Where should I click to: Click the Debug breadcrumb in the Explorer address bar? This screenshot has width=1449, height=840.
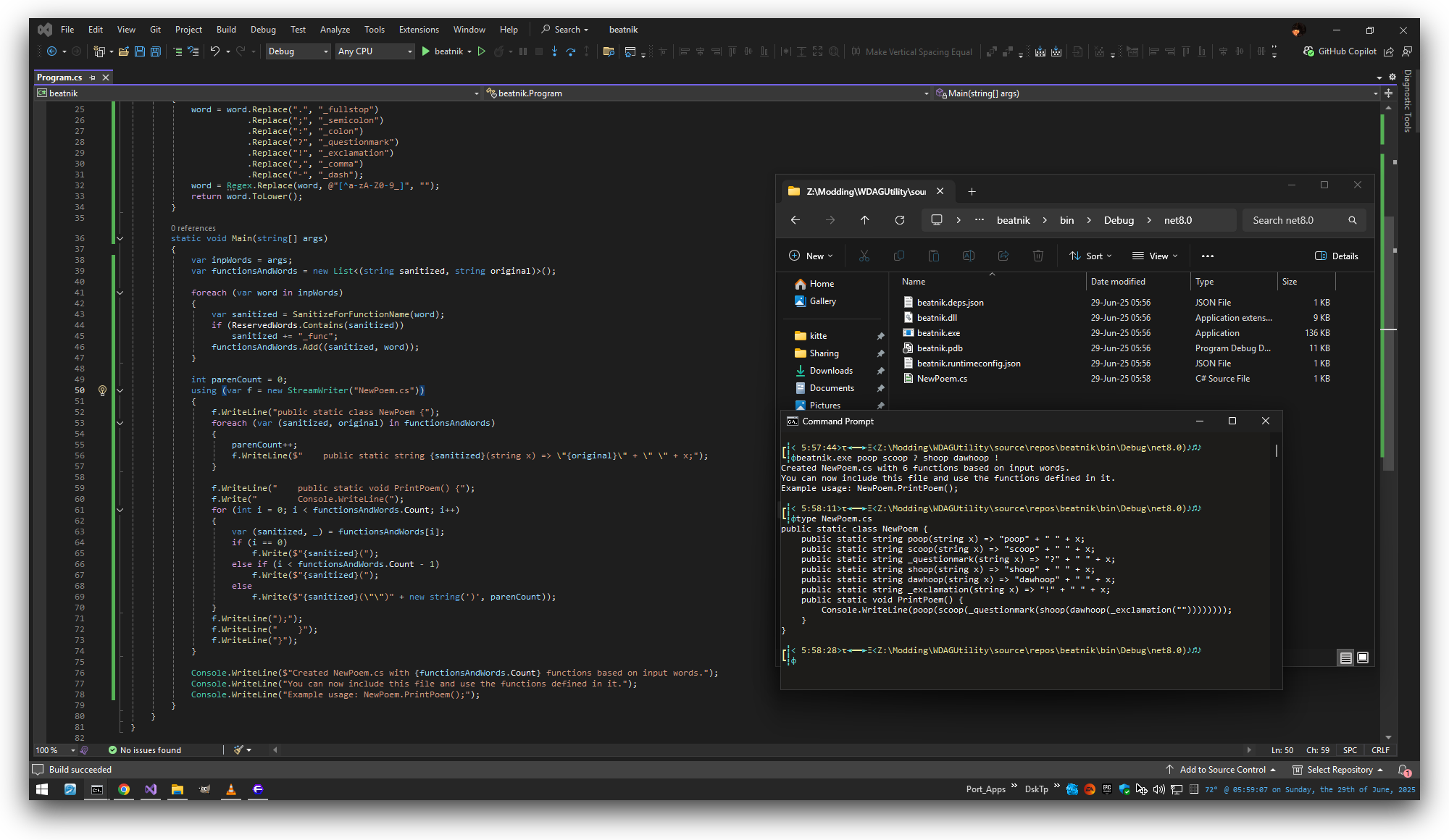(1119, 220)
